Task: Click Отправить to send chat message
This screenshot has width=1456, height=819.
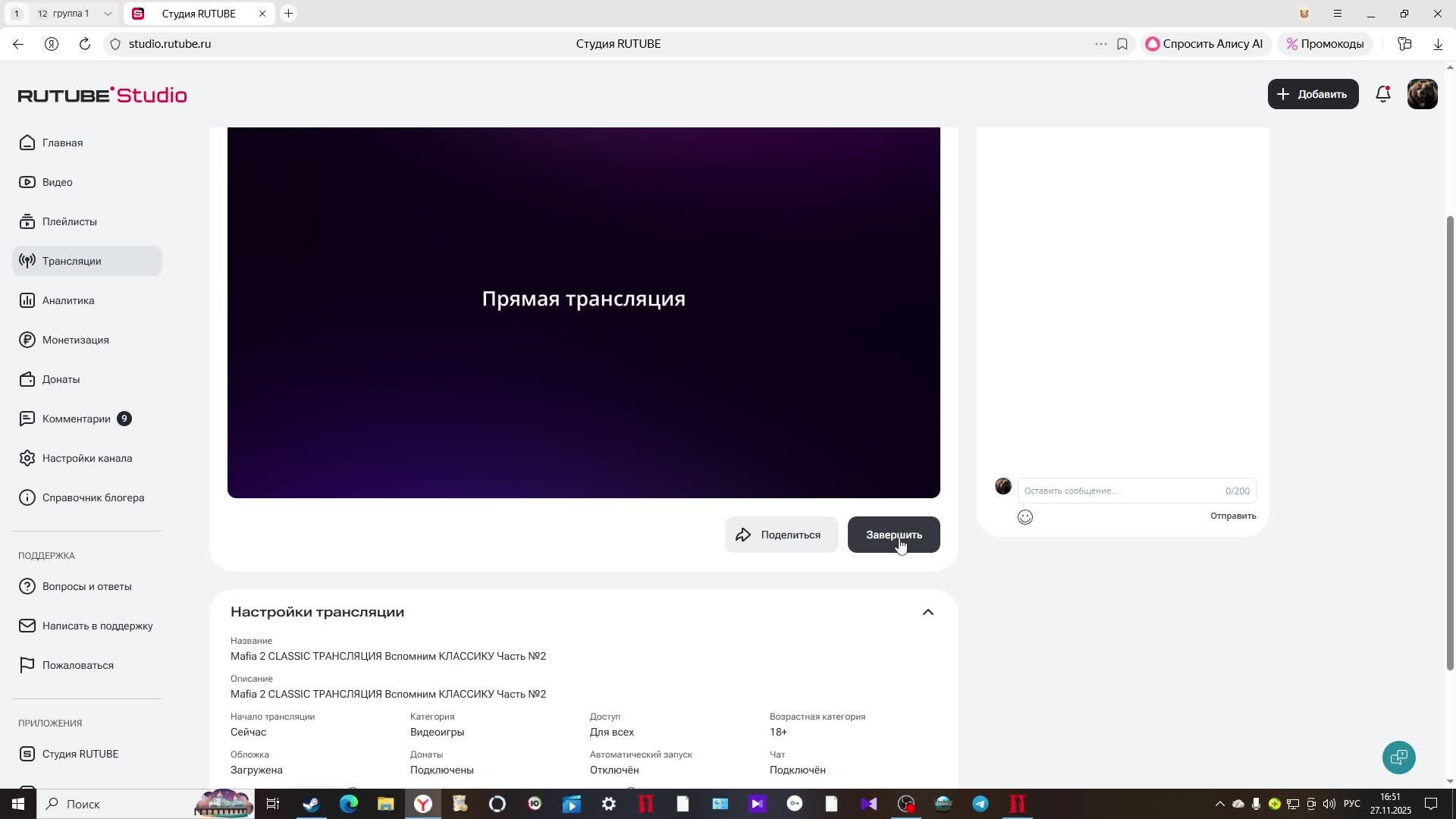Action: click(x=1232, y=516)
